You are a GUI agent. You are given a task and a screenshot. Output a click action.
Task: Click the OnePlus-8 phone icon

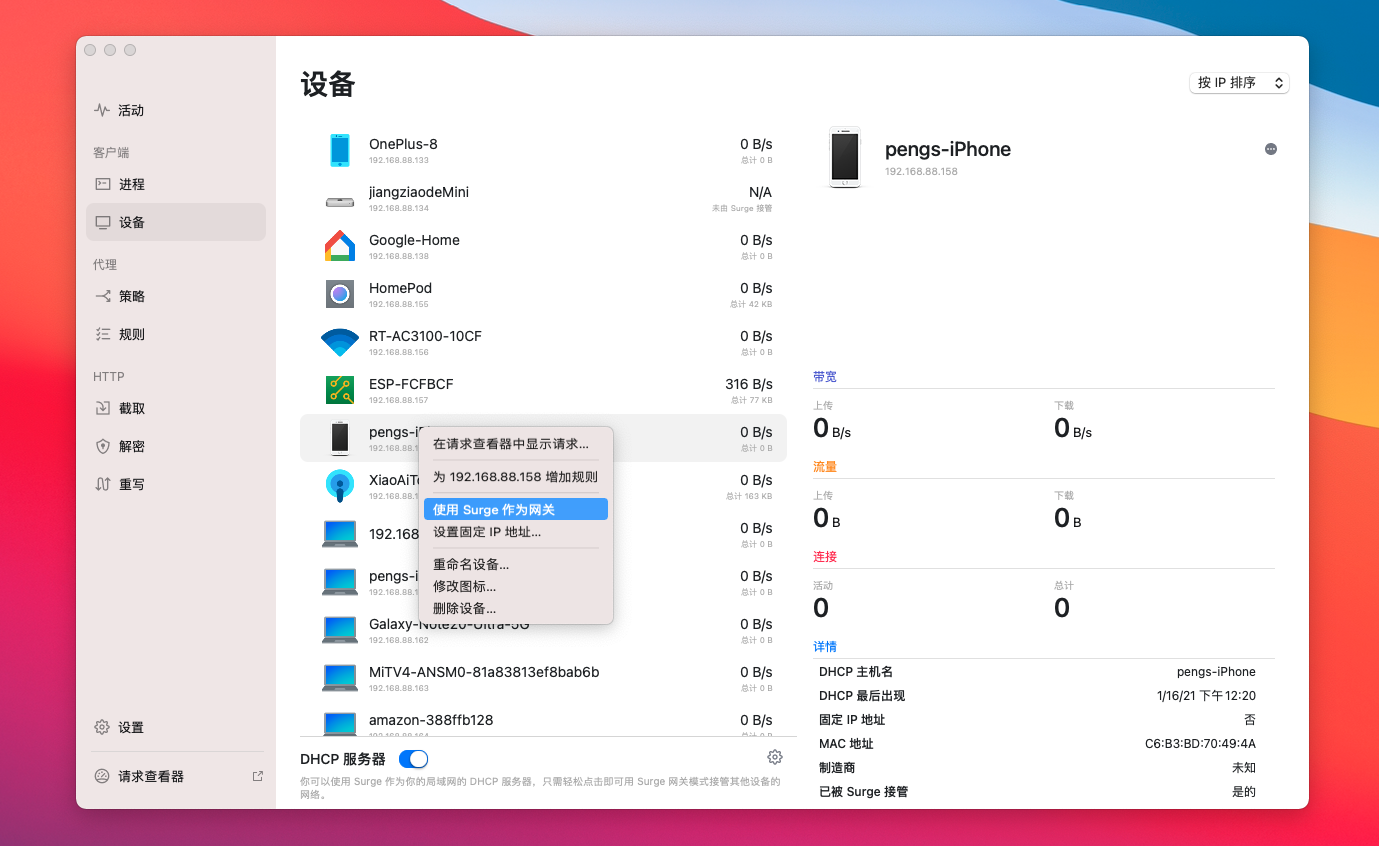[x=340, y=150]
